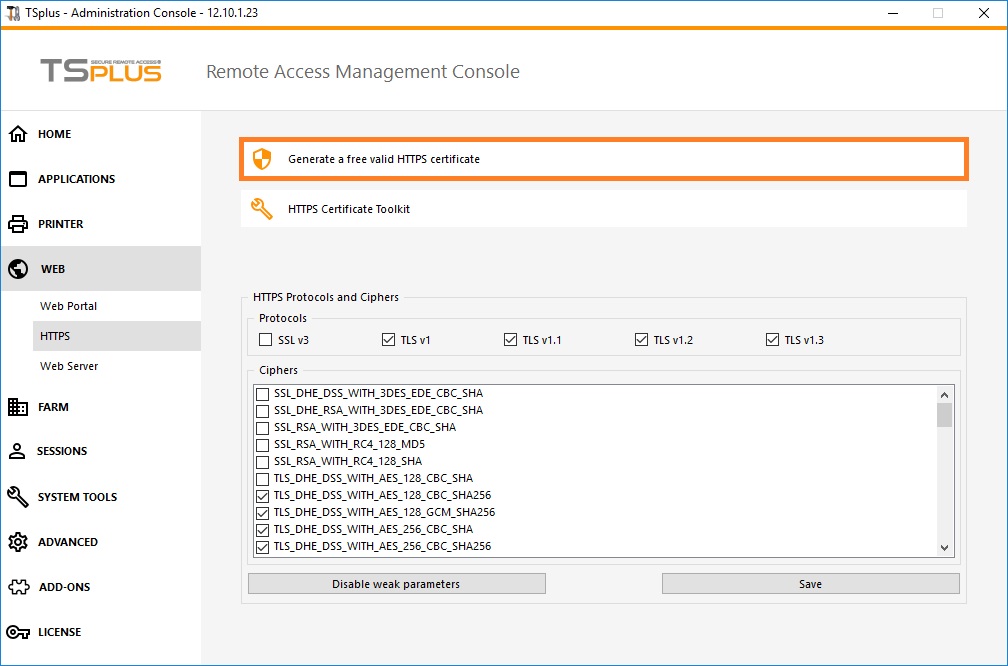Click the cipher list scrollbar down arrow

[x=944, y=547]
